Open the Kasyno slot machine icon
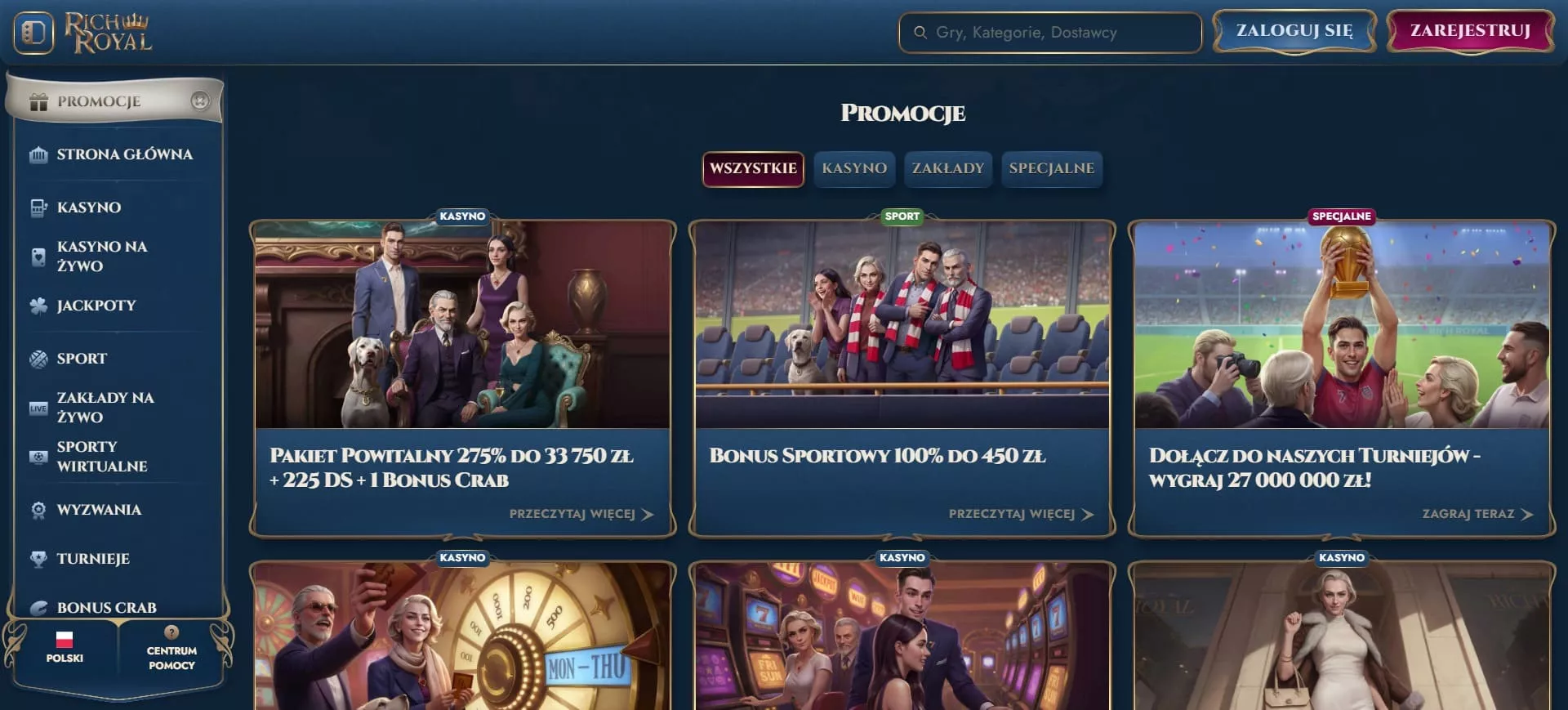1568x710 pixels. (x=38, y=208)
